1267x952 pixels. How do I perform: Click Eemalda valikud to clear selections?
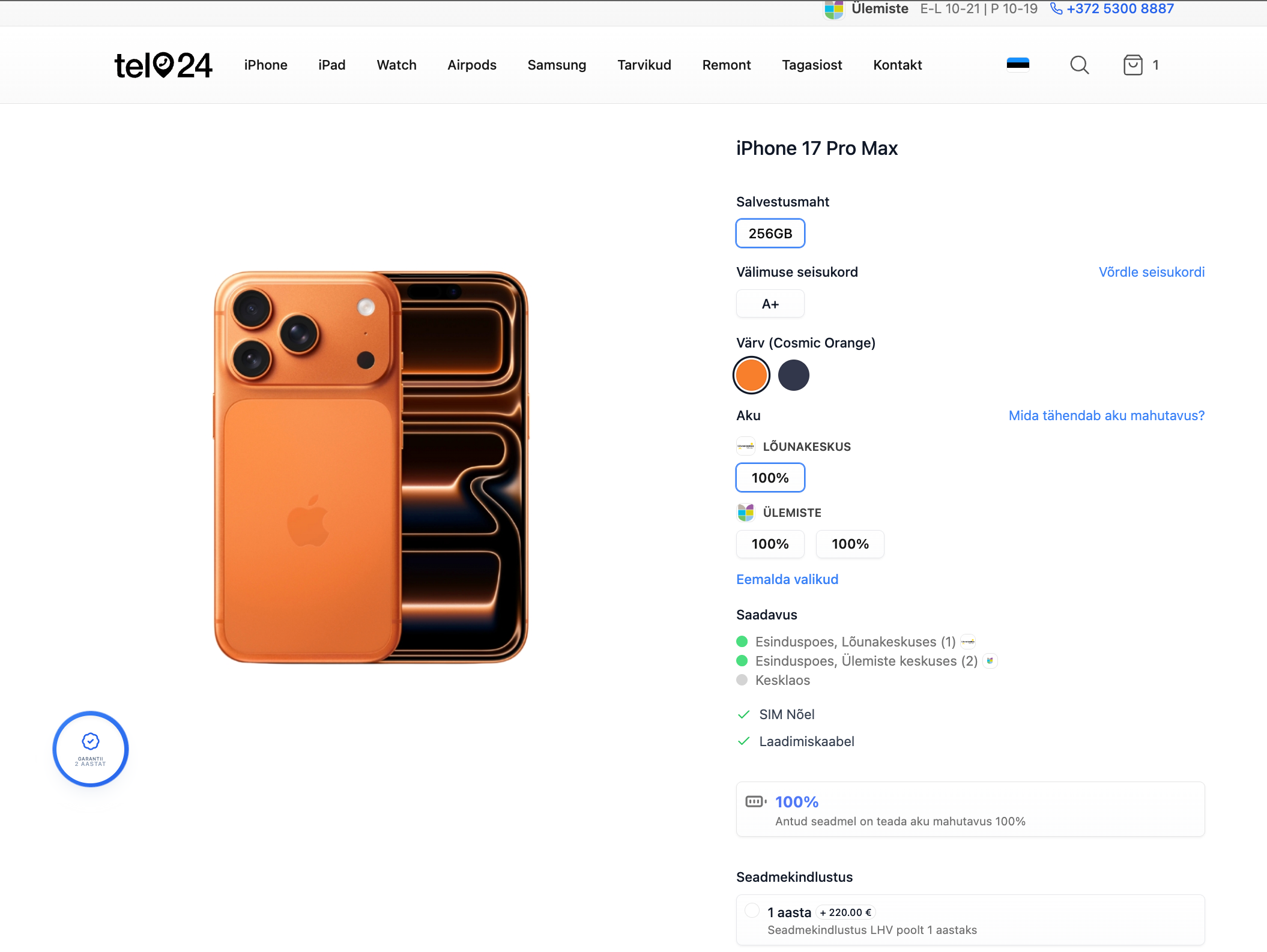click(787, 579)
